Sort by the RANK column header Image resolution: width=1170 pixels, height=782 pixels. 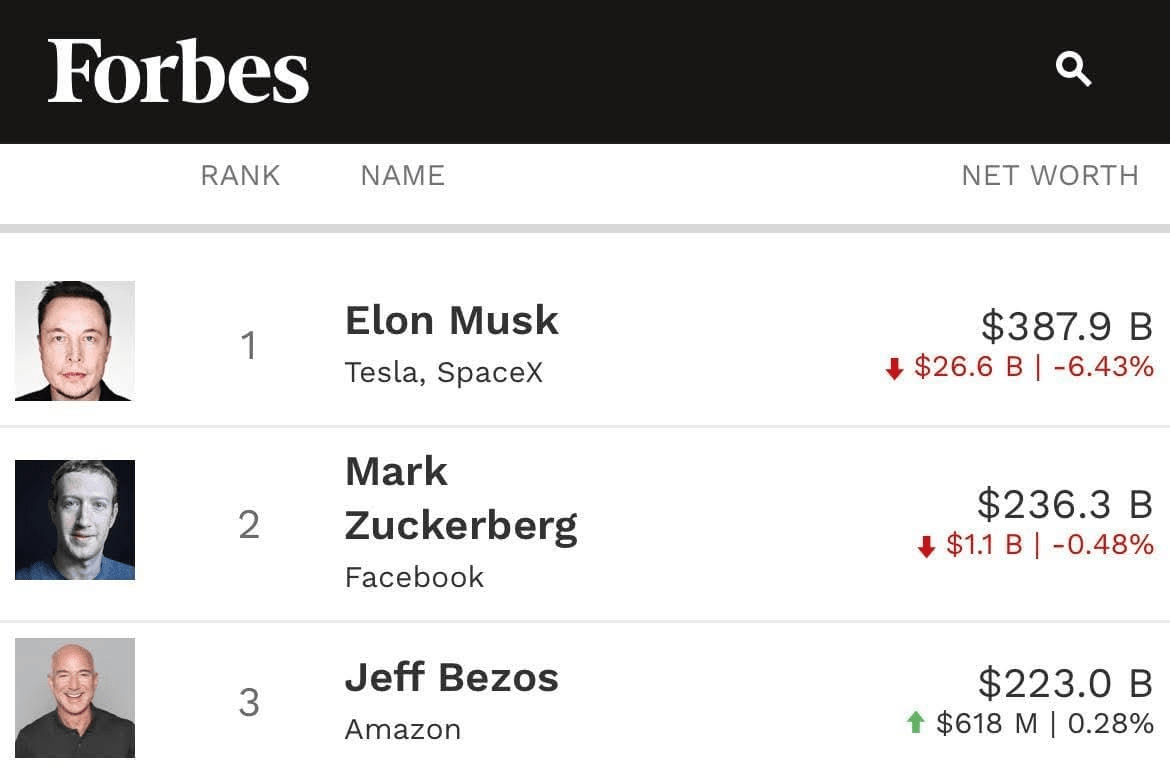click(240, 176)
